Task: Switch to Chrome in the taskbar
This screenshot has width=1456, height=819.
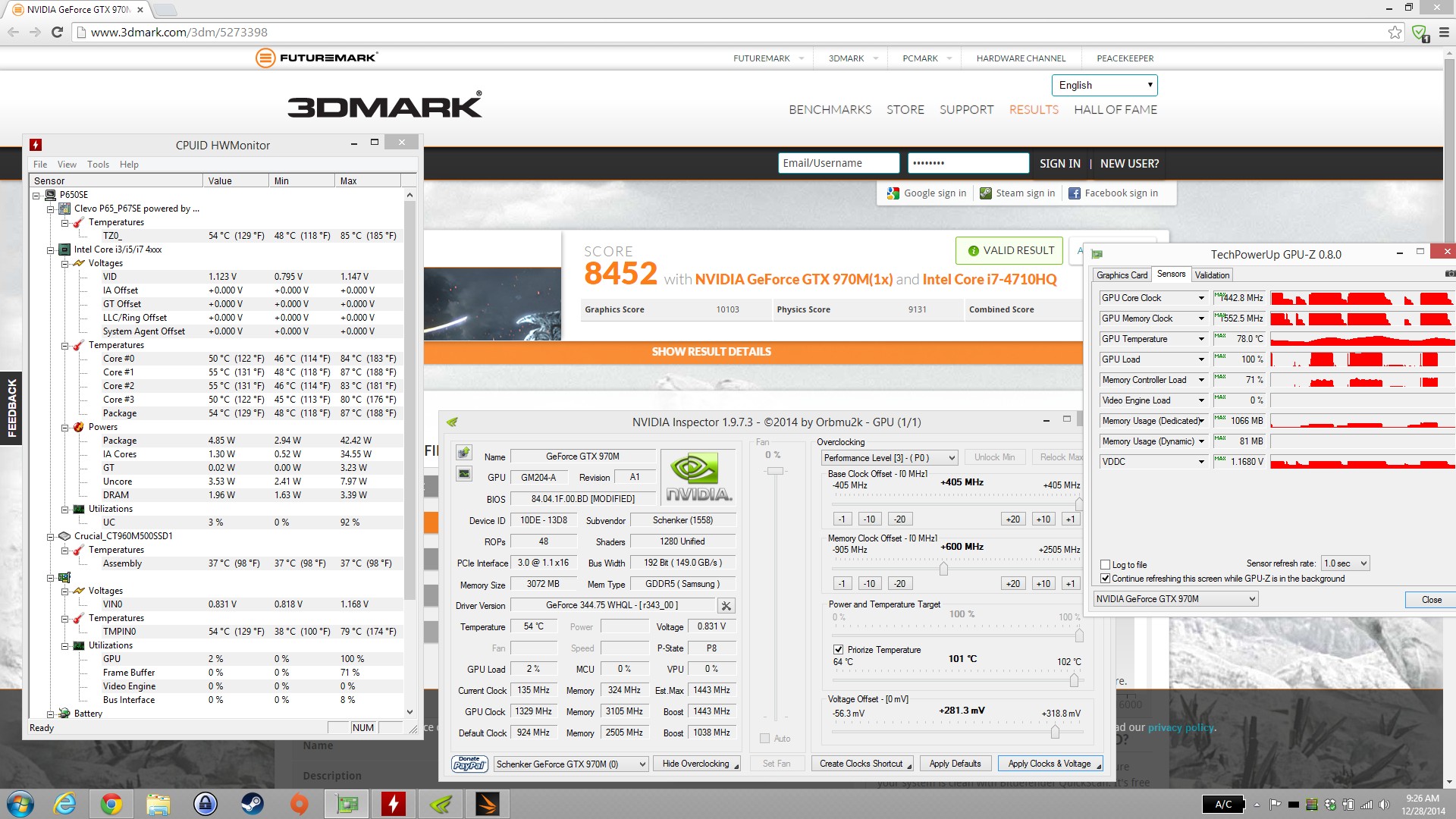Action: point(111,804)
